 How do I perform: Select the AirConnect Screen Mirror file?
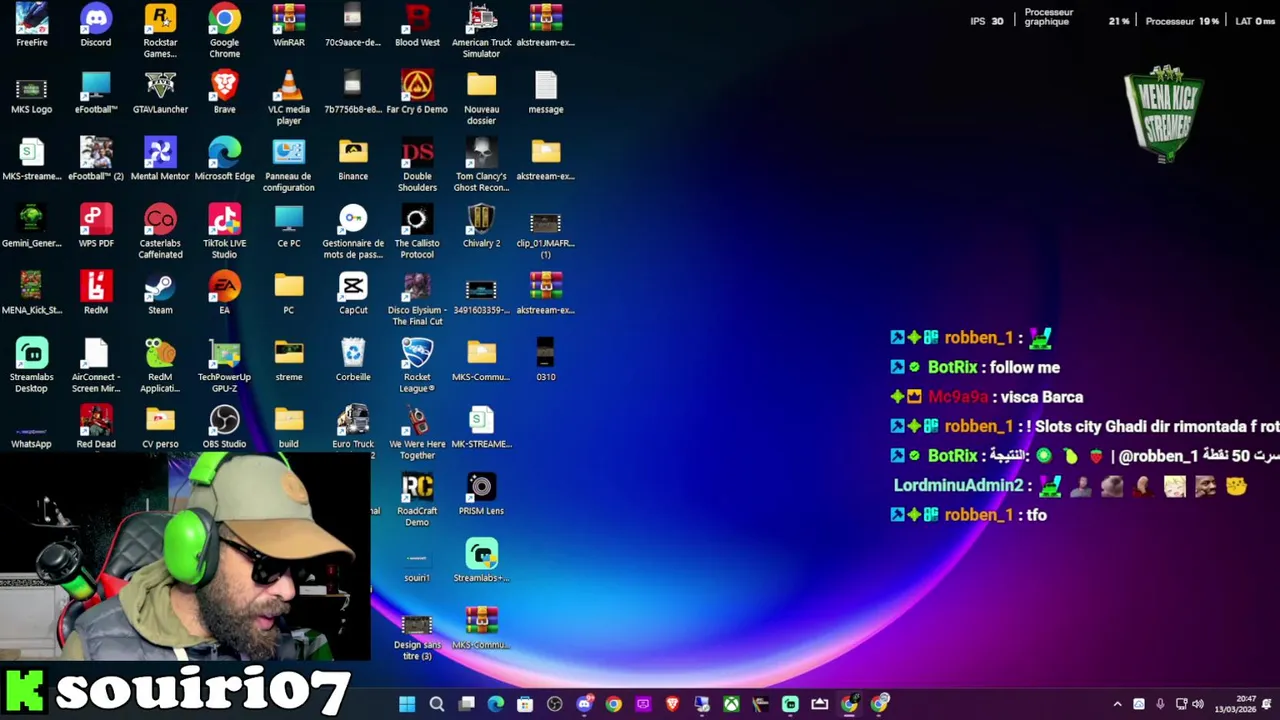click(x=96, y=366)
